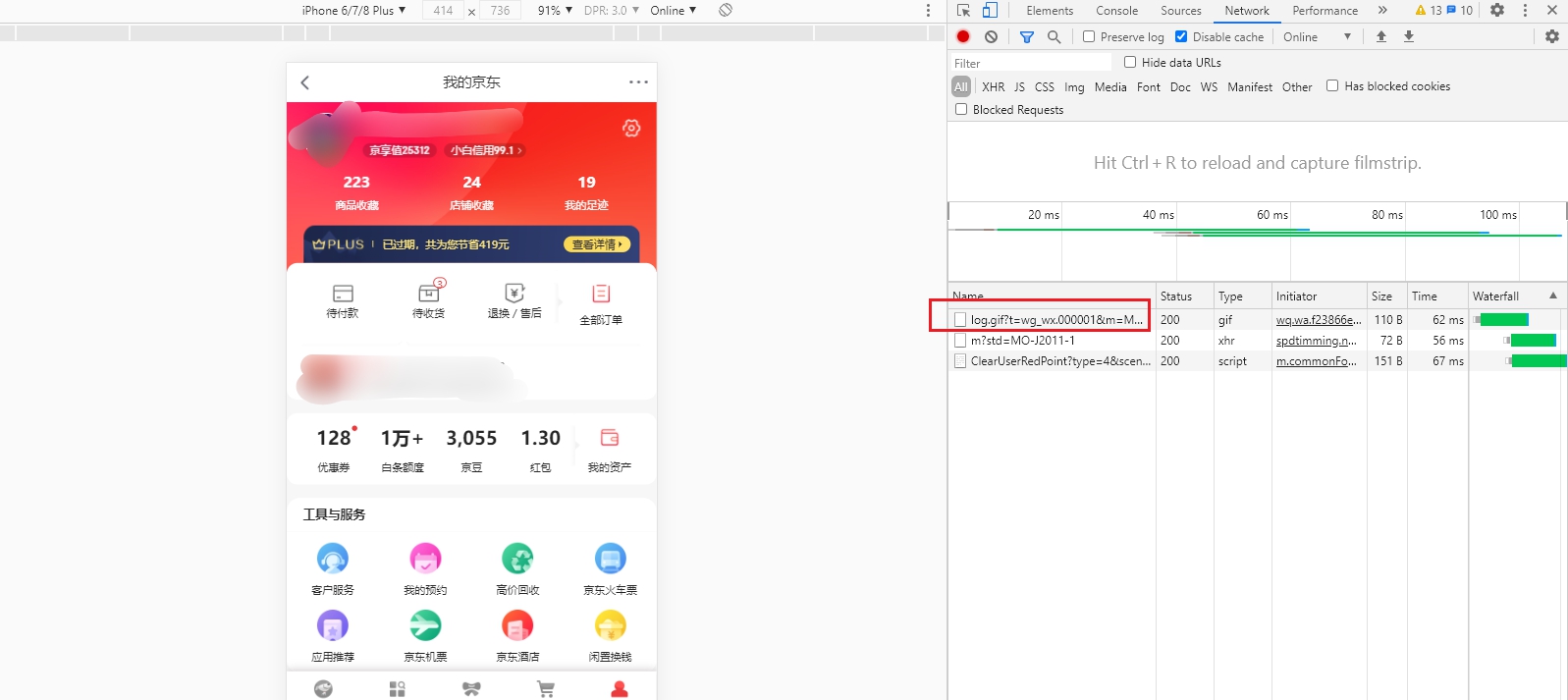Stop recording the network log
The image size is (1568, 700).
pos(963,36)
